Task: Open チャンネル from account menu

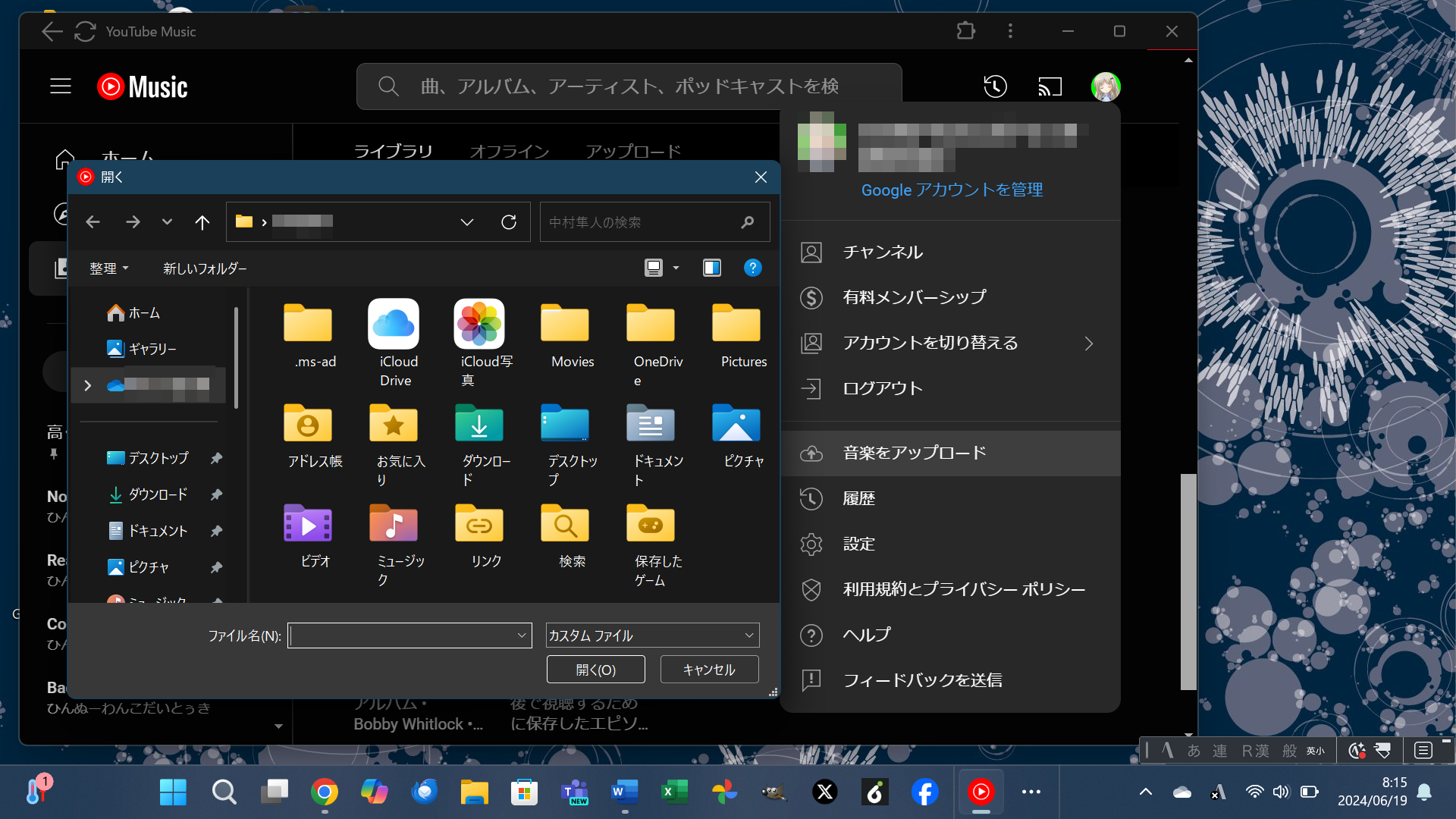Action: pyautogui.click(x=950, y=253)
